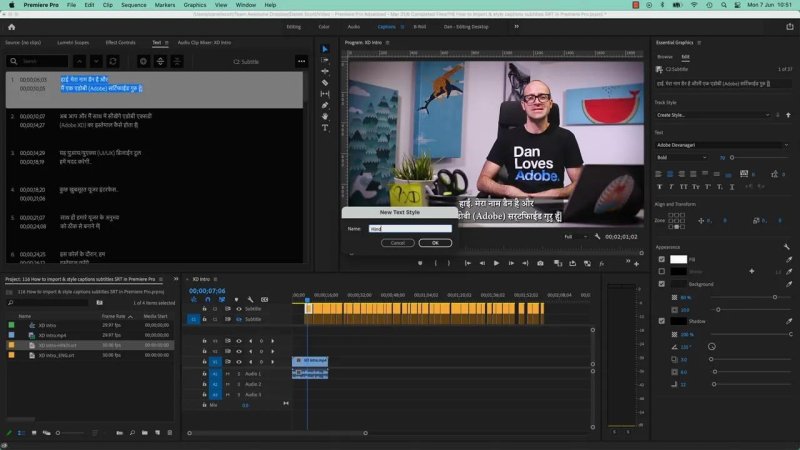Click the Text panel three-dots options button
Viewport: 800px width, 450px height.
(x=302, y=61)
